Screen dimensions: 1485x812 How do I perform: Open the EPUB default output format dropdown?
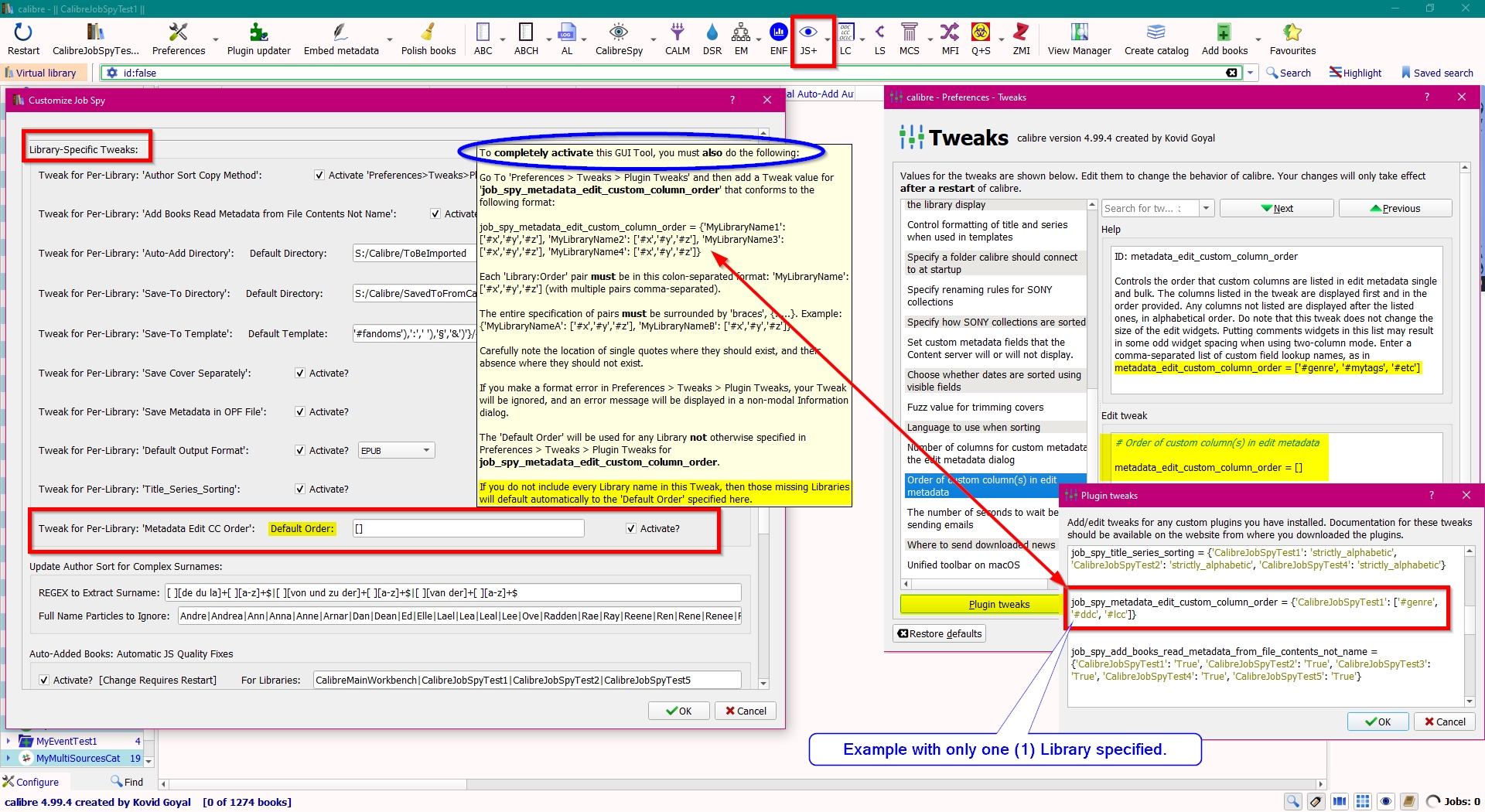[x=396, y=451]
